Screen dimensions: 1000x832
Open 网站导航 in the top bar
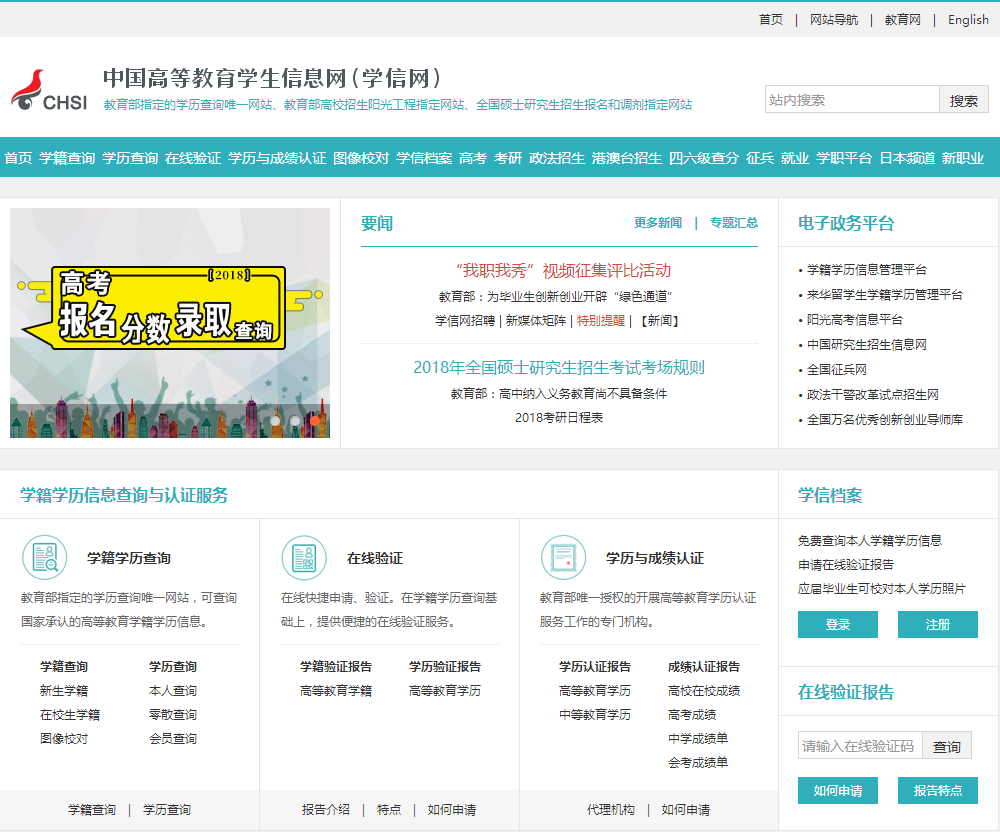click(x=834, y=20)
